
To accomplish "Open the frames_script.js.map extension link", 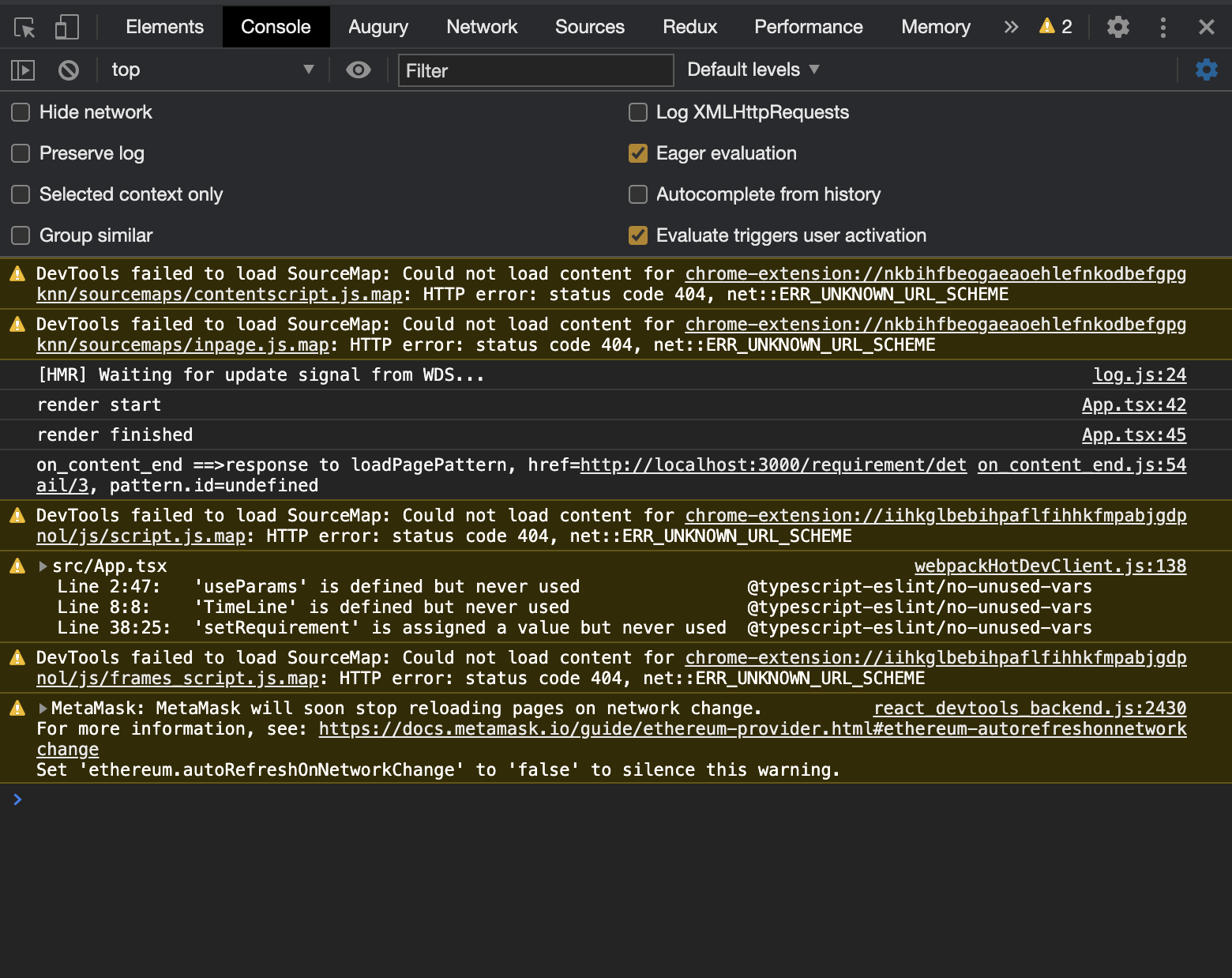I will [178, 679].
